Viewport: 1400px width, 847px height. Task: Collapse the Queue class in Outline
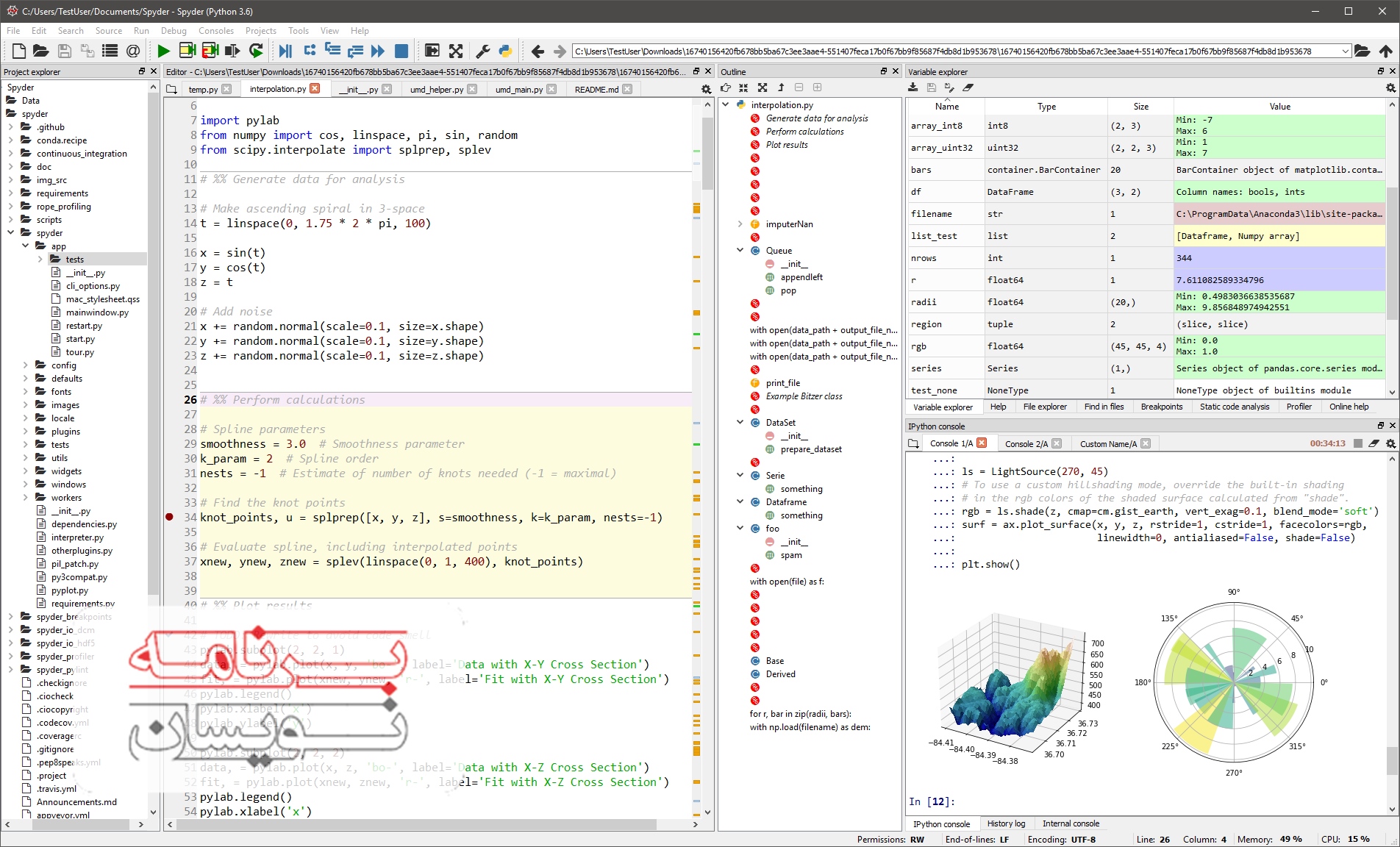click(x=740, y=251)
